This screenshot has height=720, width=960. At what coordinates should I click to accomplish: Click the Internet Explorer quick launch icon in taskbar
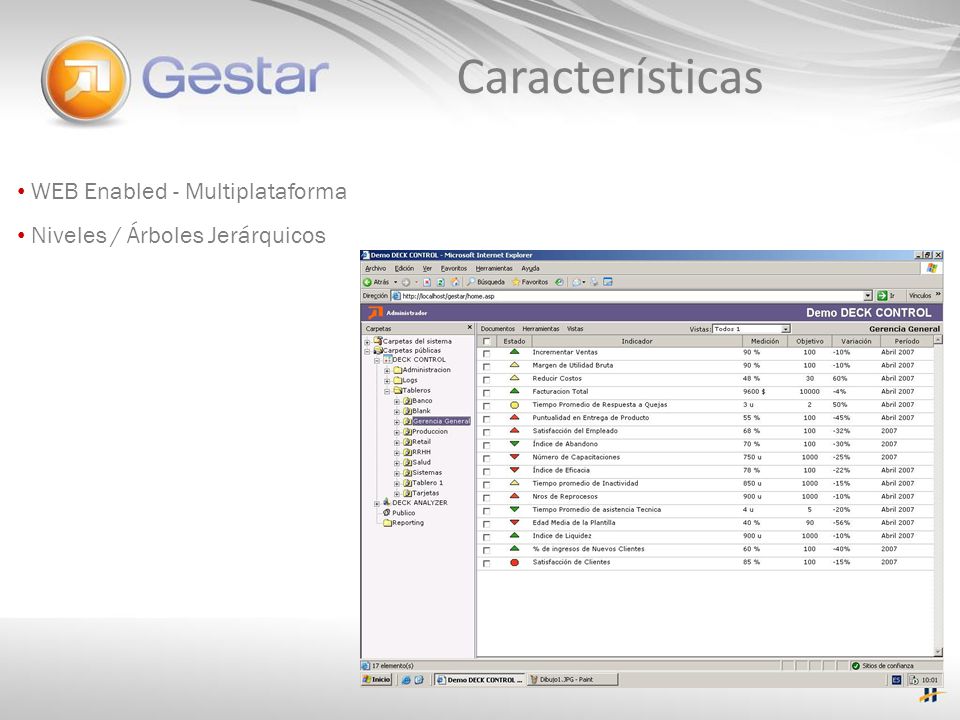coord(405,680)
